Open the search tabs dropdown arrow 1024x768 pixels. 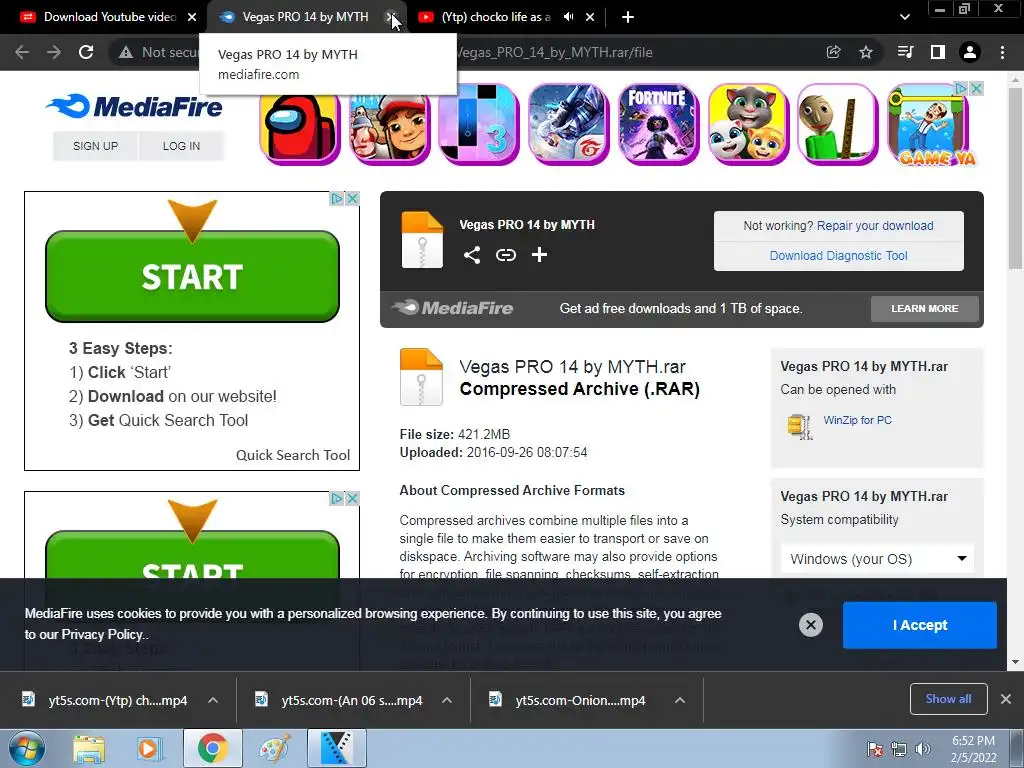point(904,17)
